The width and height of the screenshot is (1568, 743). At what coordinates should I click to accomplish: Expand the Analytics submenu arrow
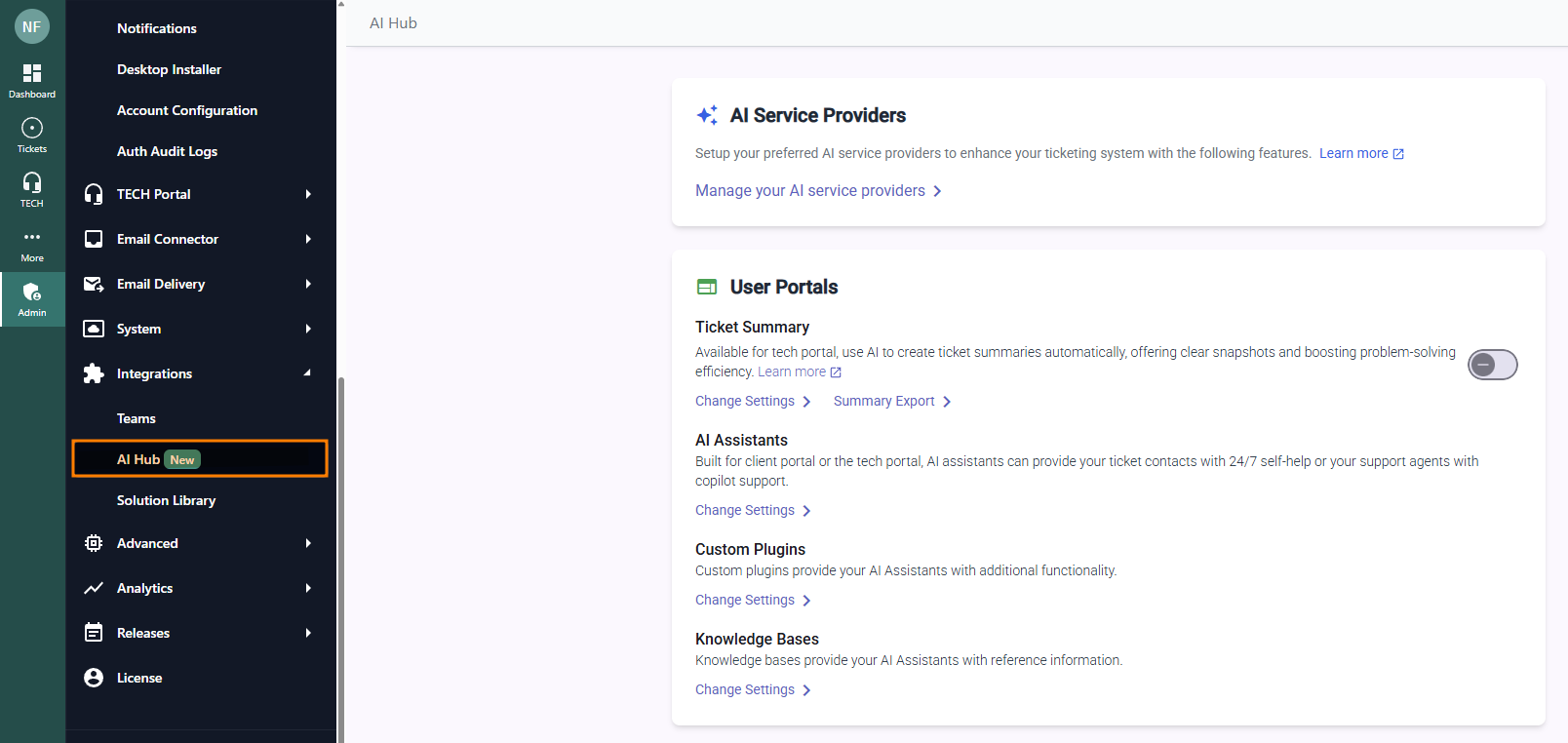point(308,588)
